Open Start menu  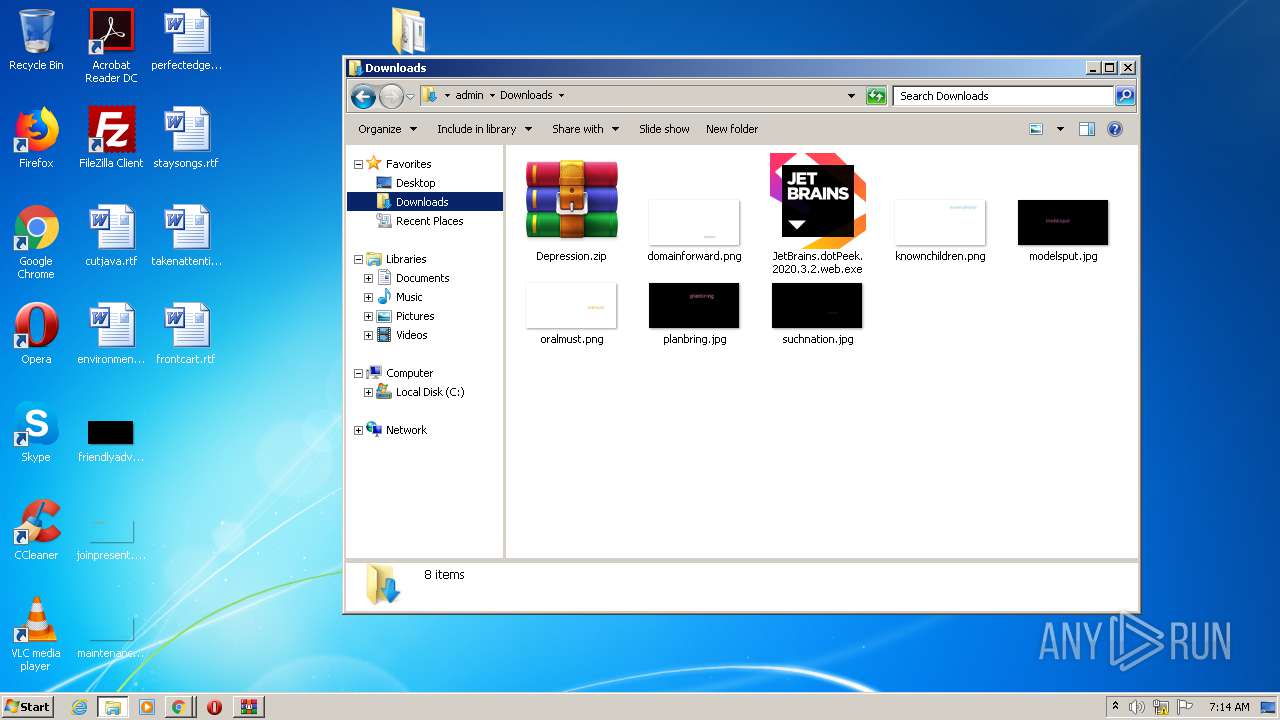pos(28,707)
